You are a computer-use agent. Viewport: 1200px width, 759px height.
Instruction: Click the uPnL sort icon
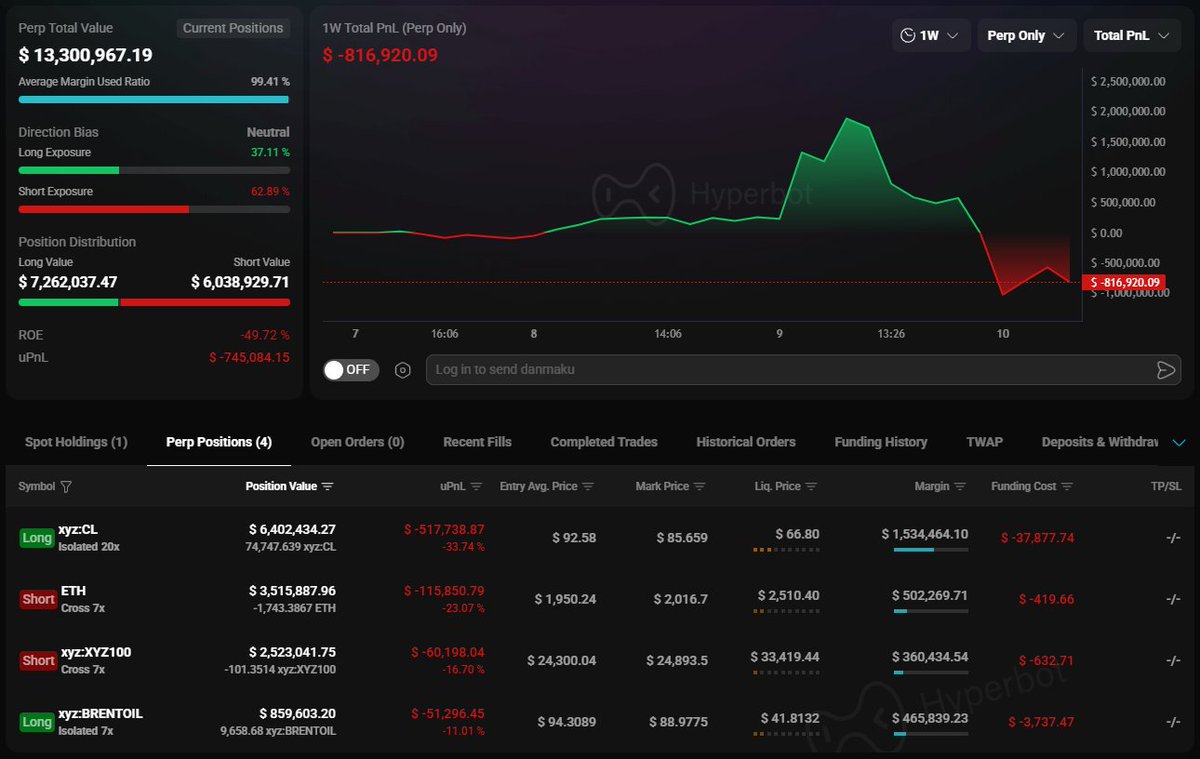(x=476, y=487)
